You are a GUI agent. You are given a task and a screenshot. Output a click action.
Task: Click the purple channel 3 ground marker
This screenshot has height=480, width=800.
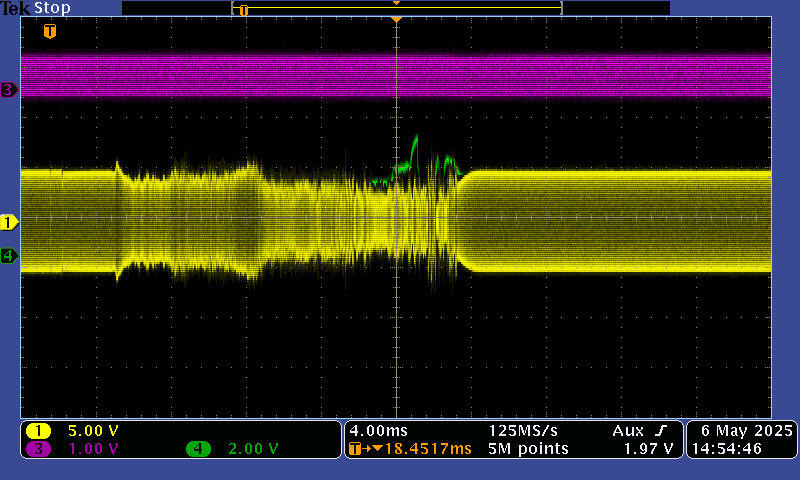point(9,90)
